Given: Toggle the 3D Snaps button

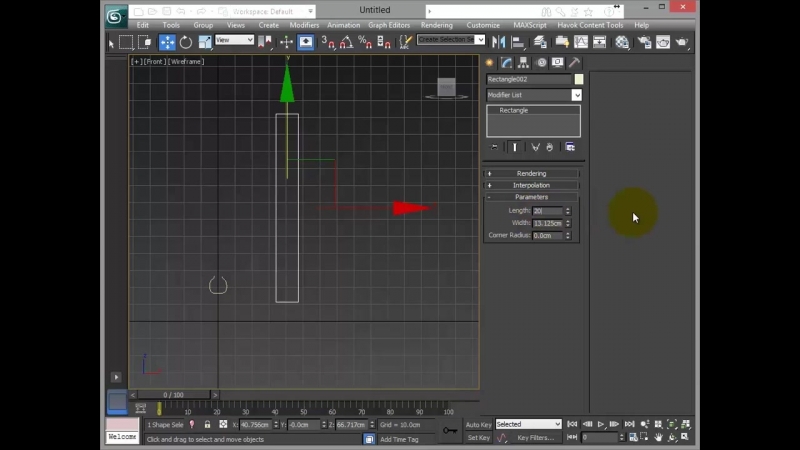Looking at the screenshot, I should [328, 42].
